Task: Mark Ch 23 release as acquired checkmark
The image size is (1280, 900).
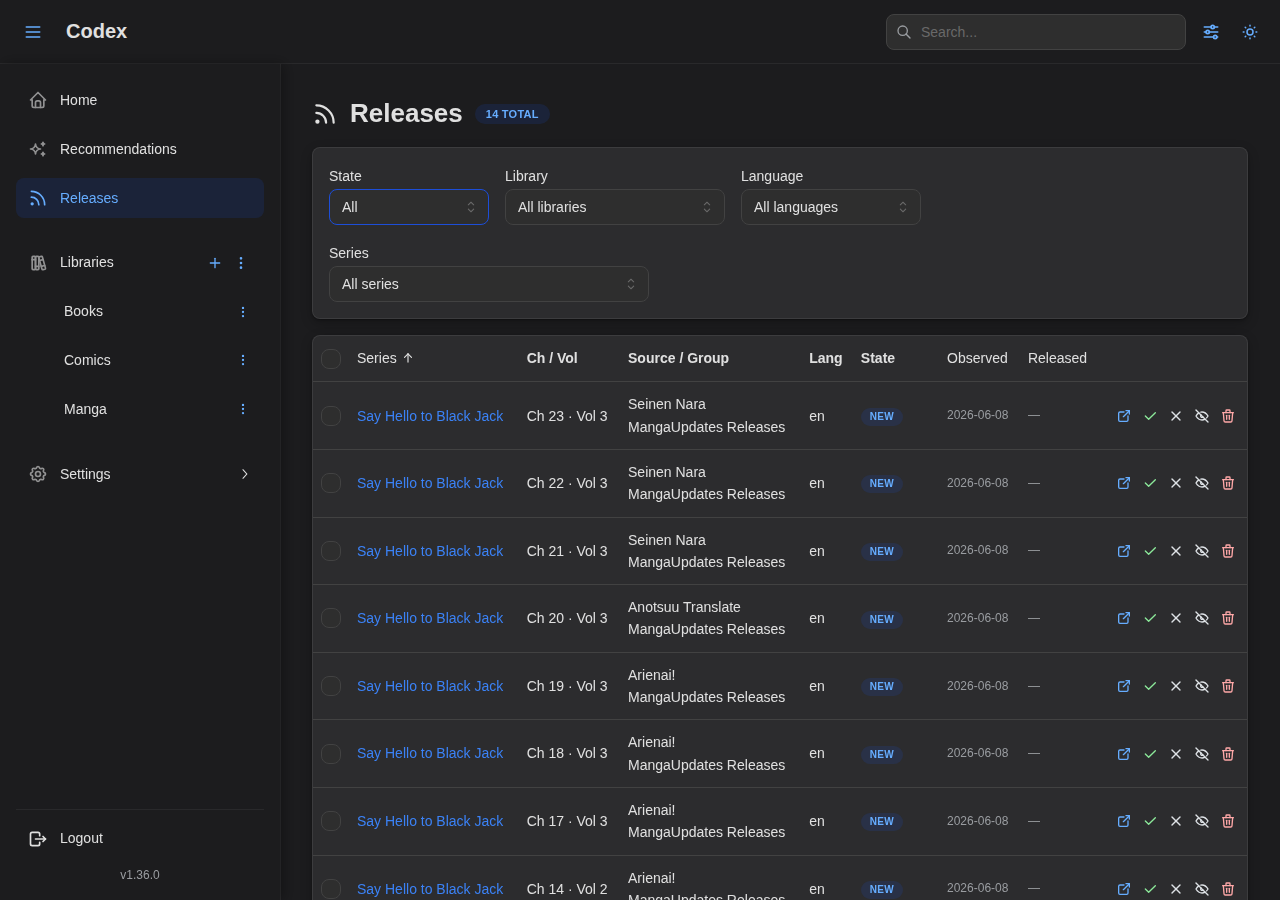Action: pyautogui.click(x=1150, y=416)
